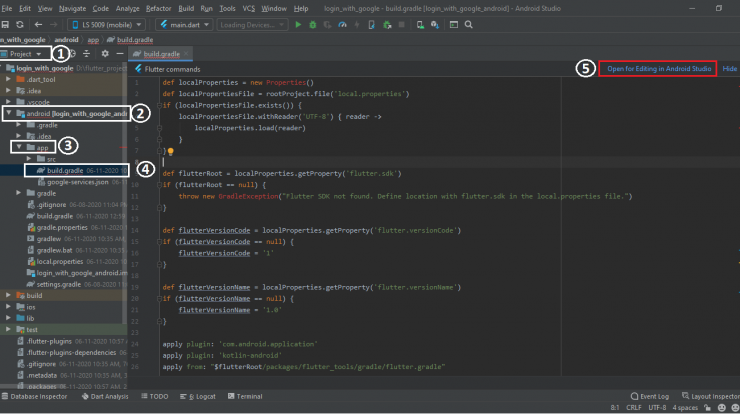
Task: Hide the Project panel with minus icon
Action: (120, 54)
